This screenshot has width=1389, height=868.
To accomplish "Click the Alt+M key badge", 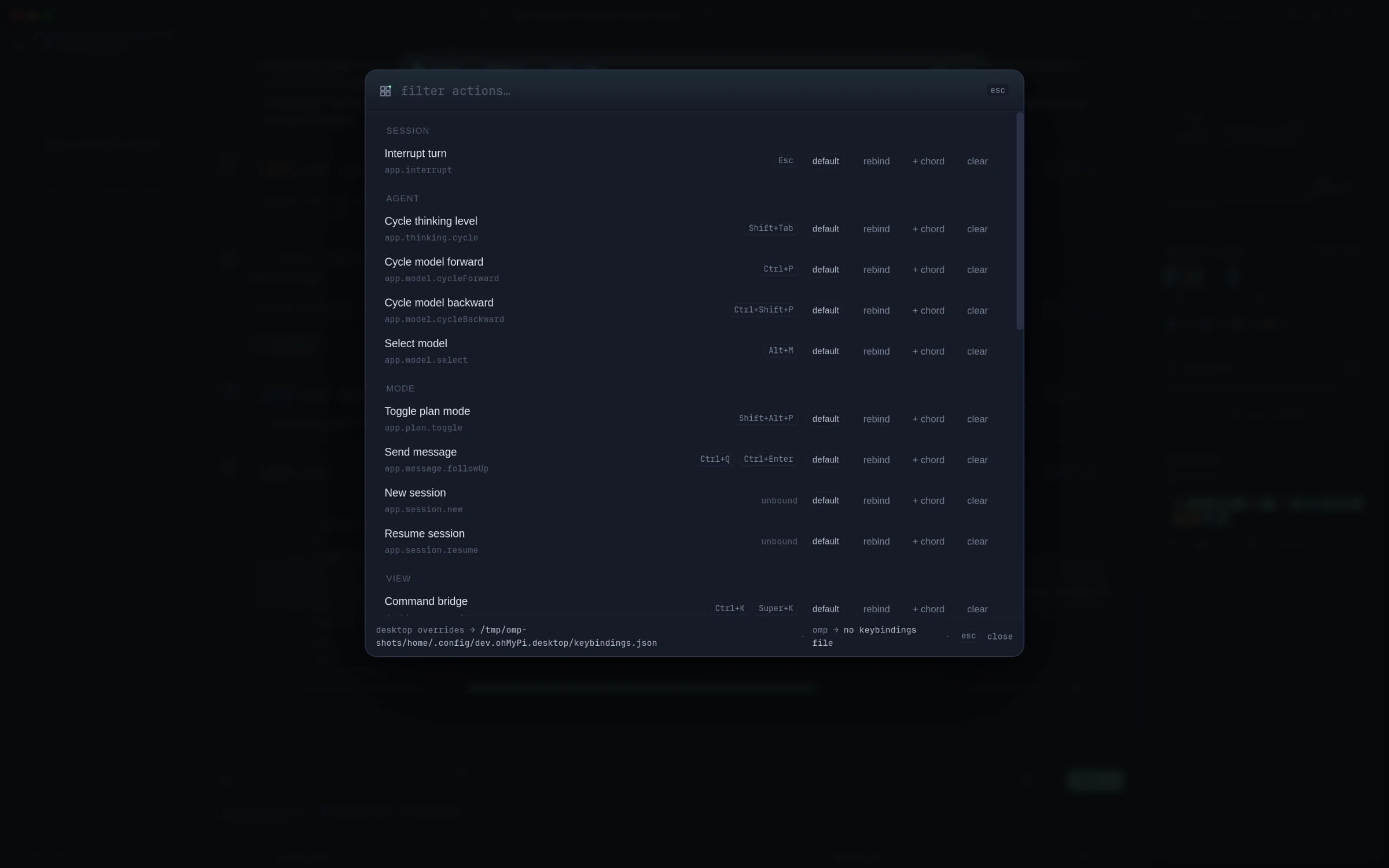I will click(781, 351).
